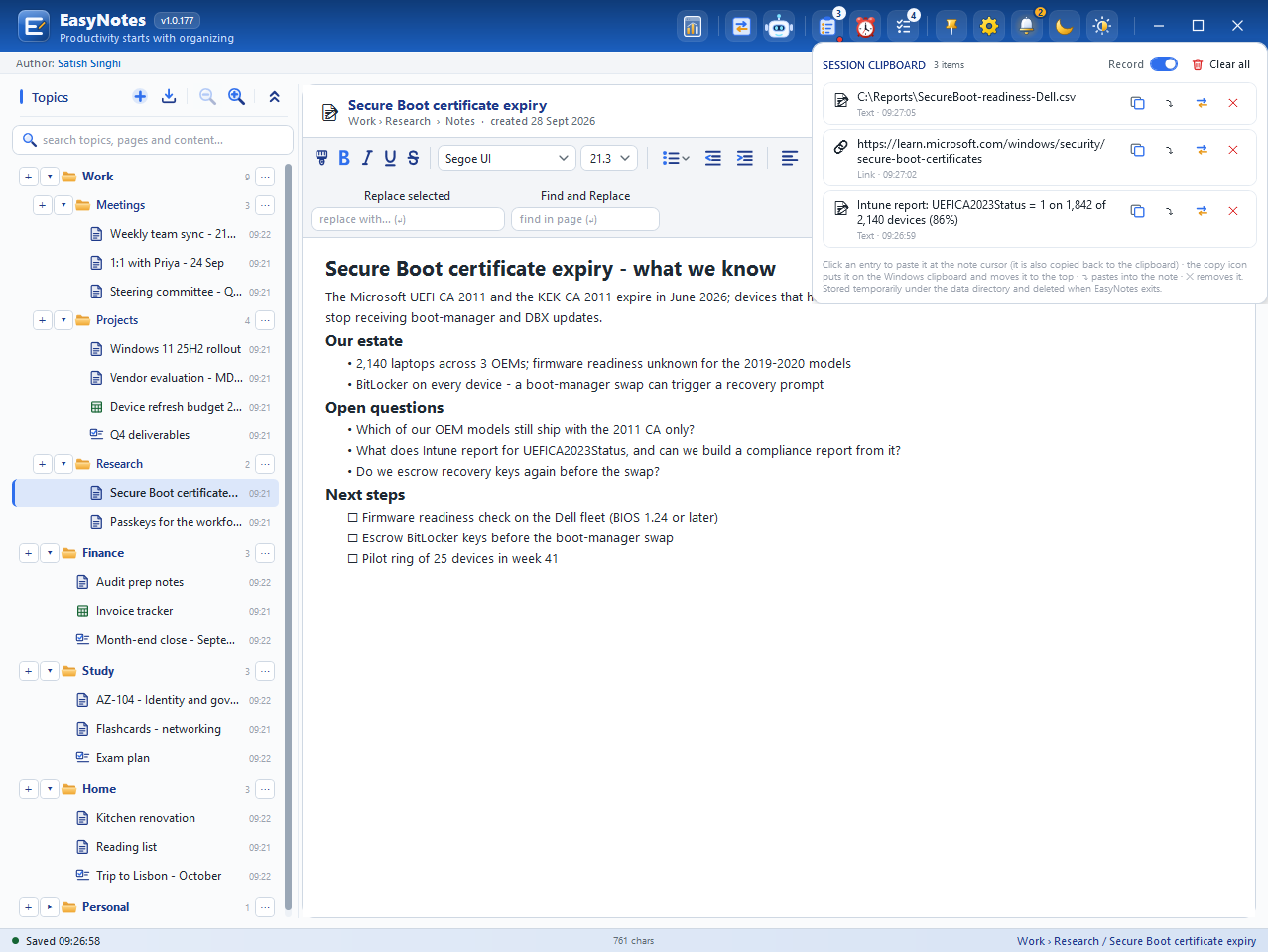Click the import download icon in Topics header
1268x952 pixels.
coord(169,96)
